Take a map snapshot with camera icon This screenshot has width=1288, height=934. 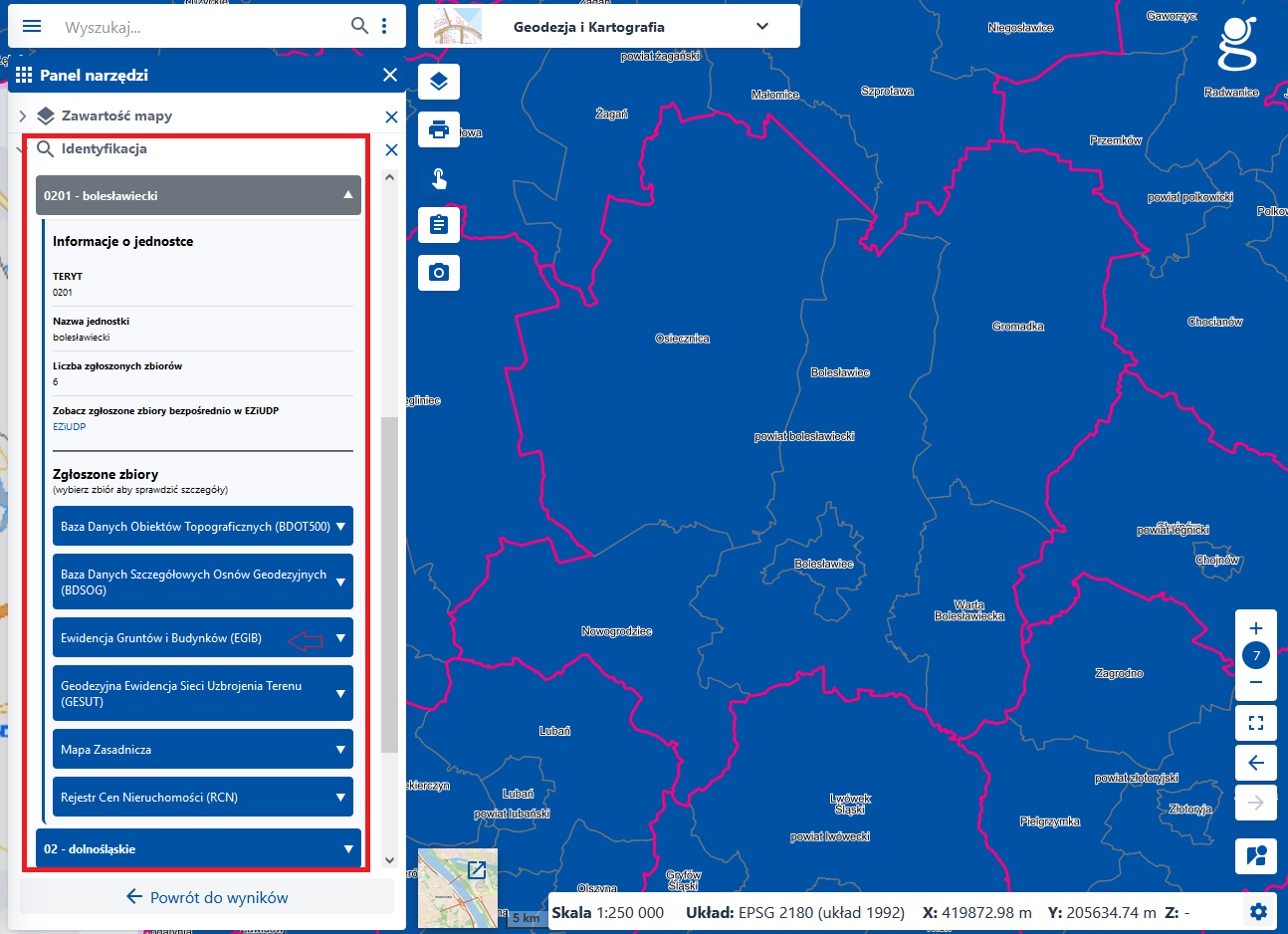click(439, 273)
